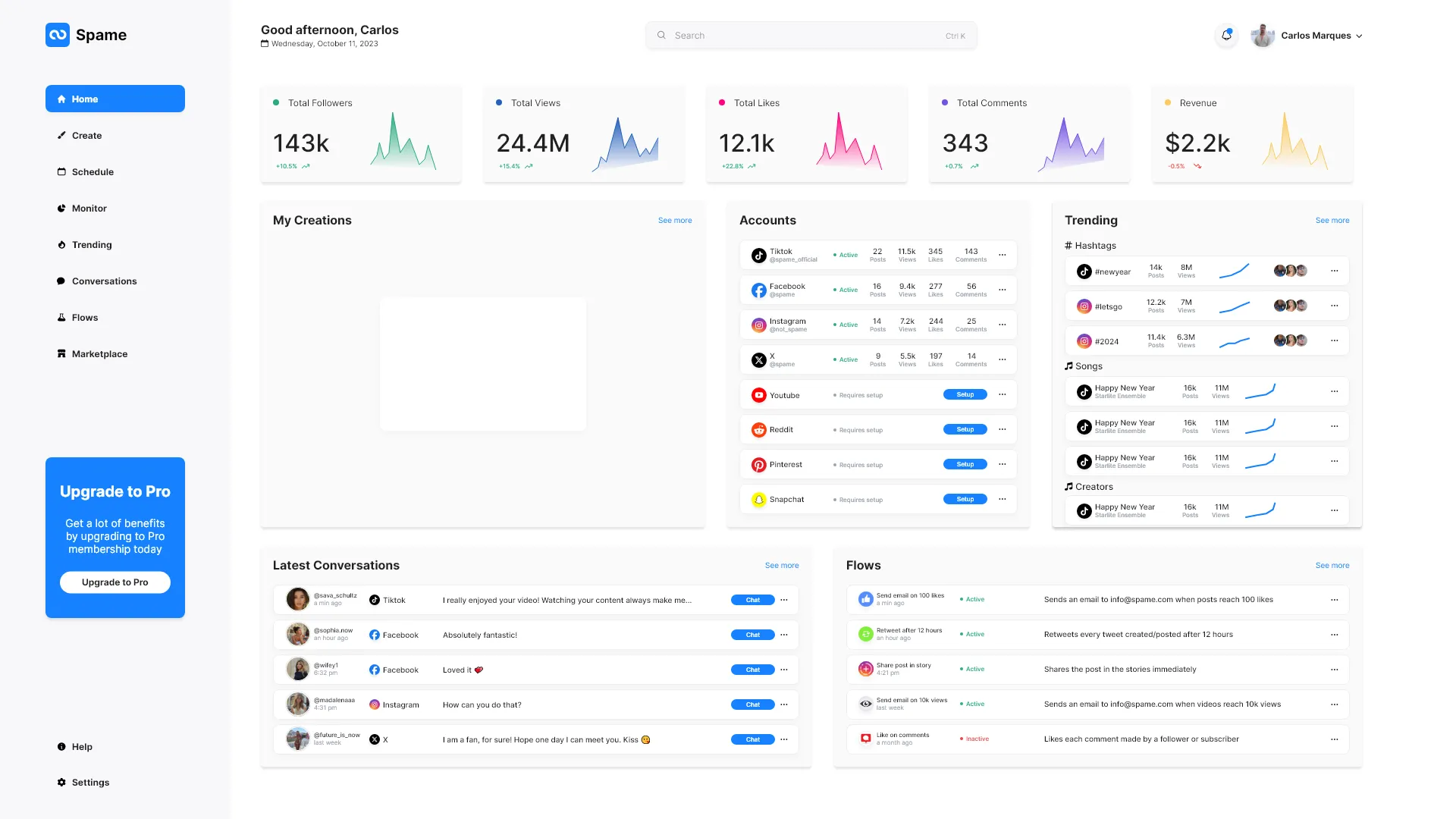This screenshot has height=819, width=1456.
Task: Click the Tiktok account icon in Accounts
Action: (x=758, y=256)
